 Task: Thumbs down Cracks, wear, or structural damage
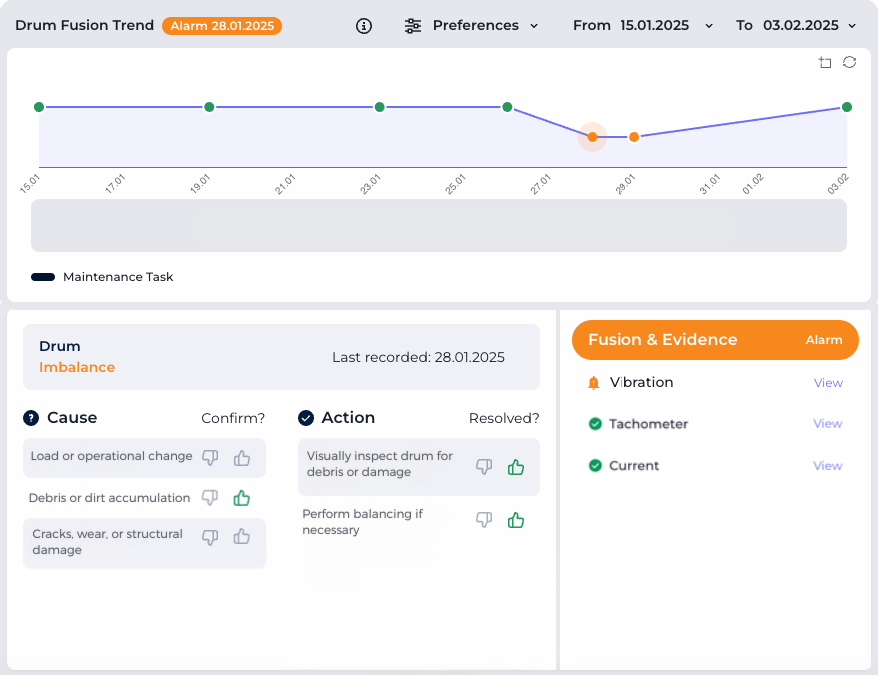click(210, 537)
